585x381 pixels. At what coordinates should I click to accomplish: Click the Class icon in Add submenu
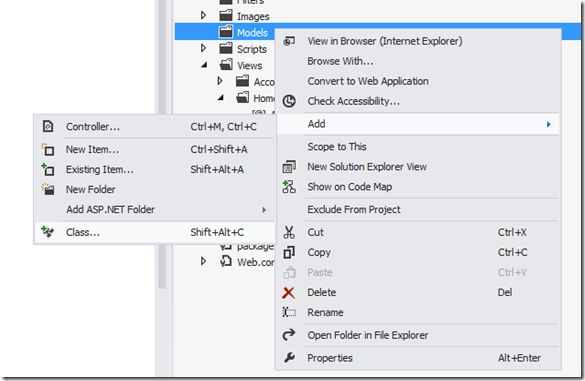coord(48,232)
